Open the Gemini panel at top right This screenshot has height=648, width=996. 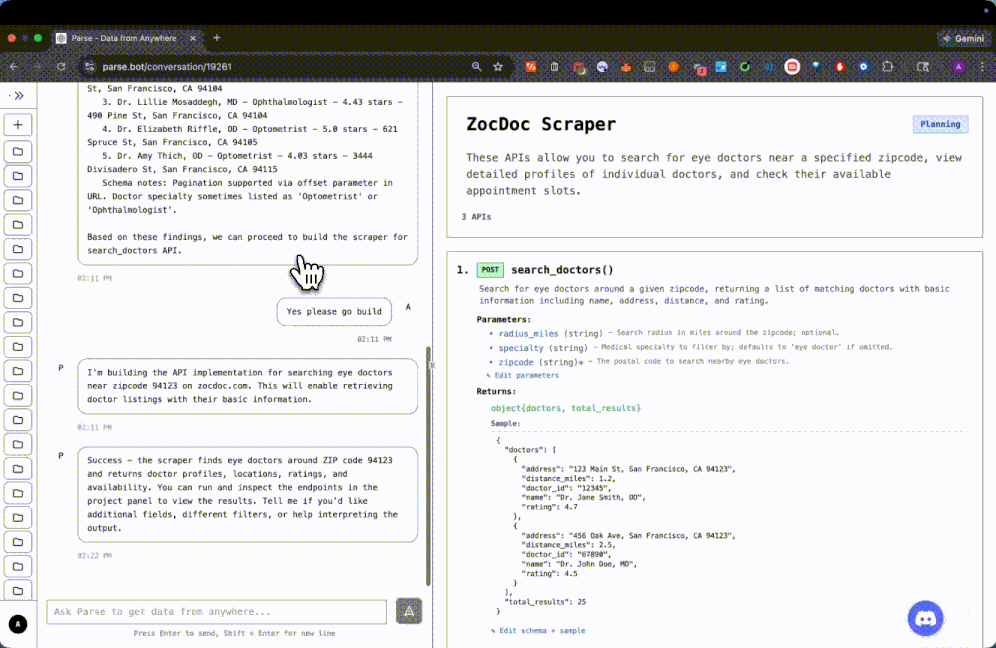(x=963, y=38)
